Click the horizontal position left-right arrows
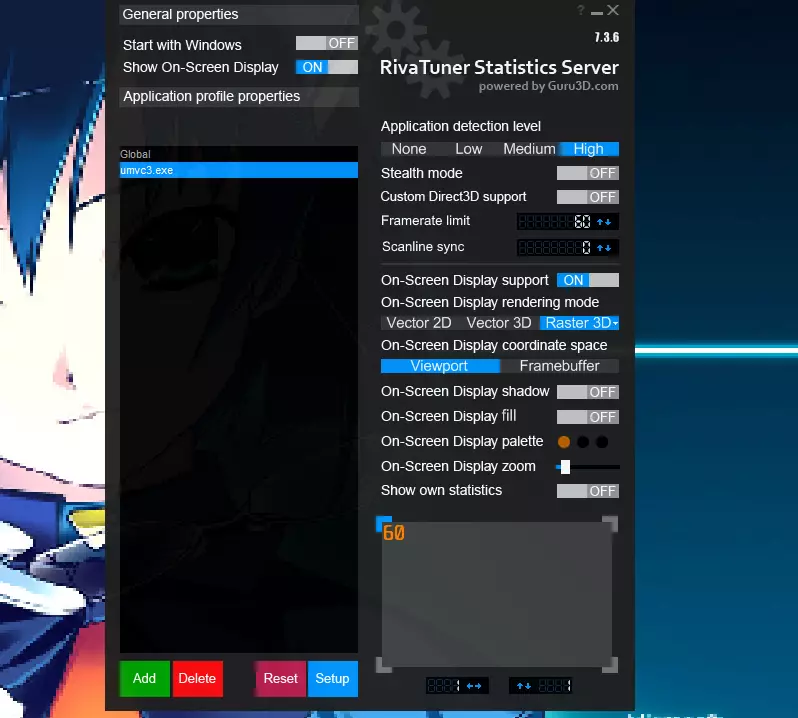The image size is (798, 718). [x=474, y=686]
